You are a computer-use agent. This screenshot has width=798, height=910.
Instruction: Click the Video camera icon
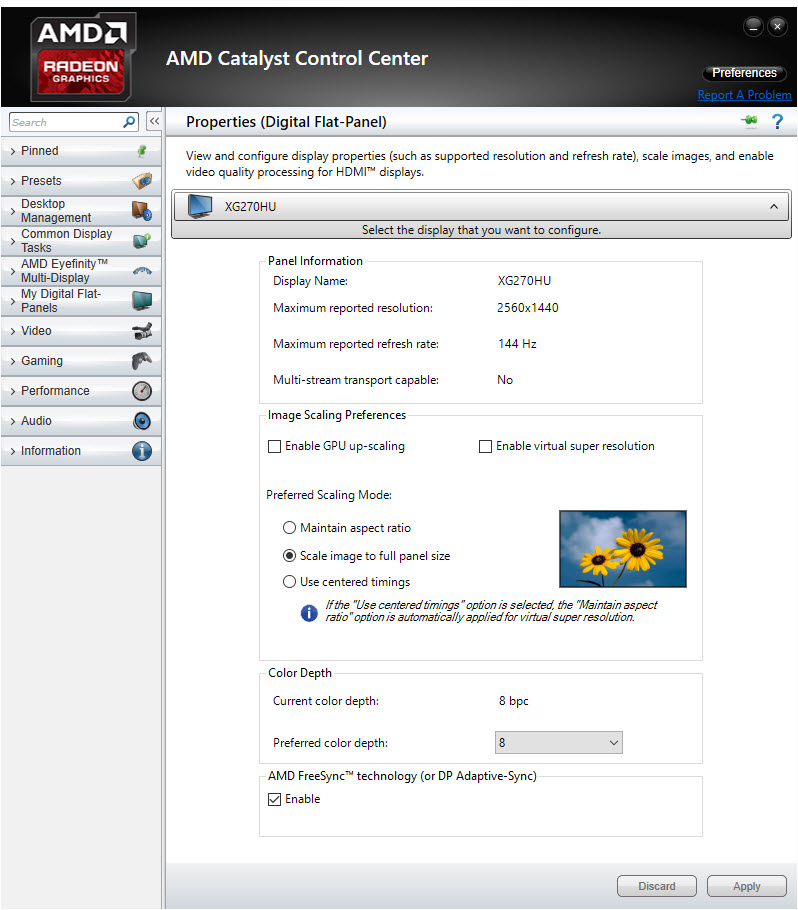pyautogui.click(x=142, y=331)
